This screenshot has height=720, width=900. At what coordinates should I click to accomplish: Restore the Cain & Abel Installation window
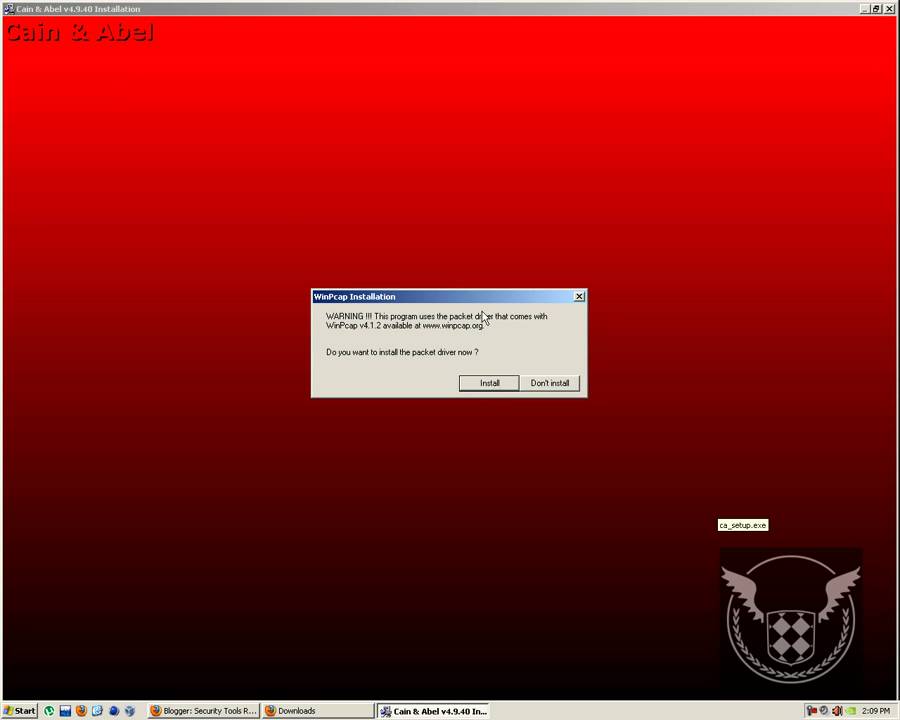pyautogui.click(x=876, y=9)
